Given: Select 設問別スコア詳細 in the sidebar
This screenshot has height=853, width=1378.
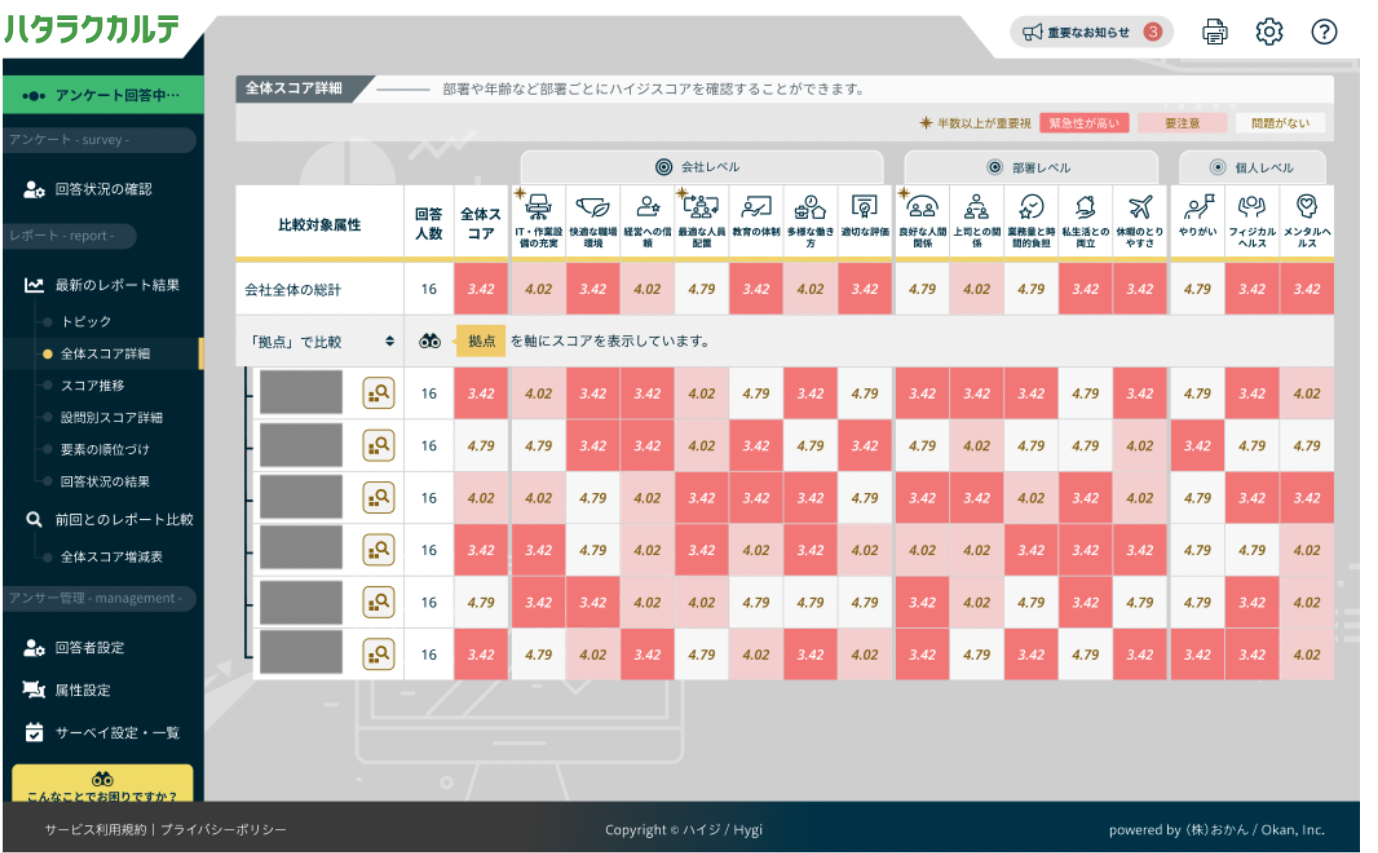Looking at the screenshot, I should (110, 418).
